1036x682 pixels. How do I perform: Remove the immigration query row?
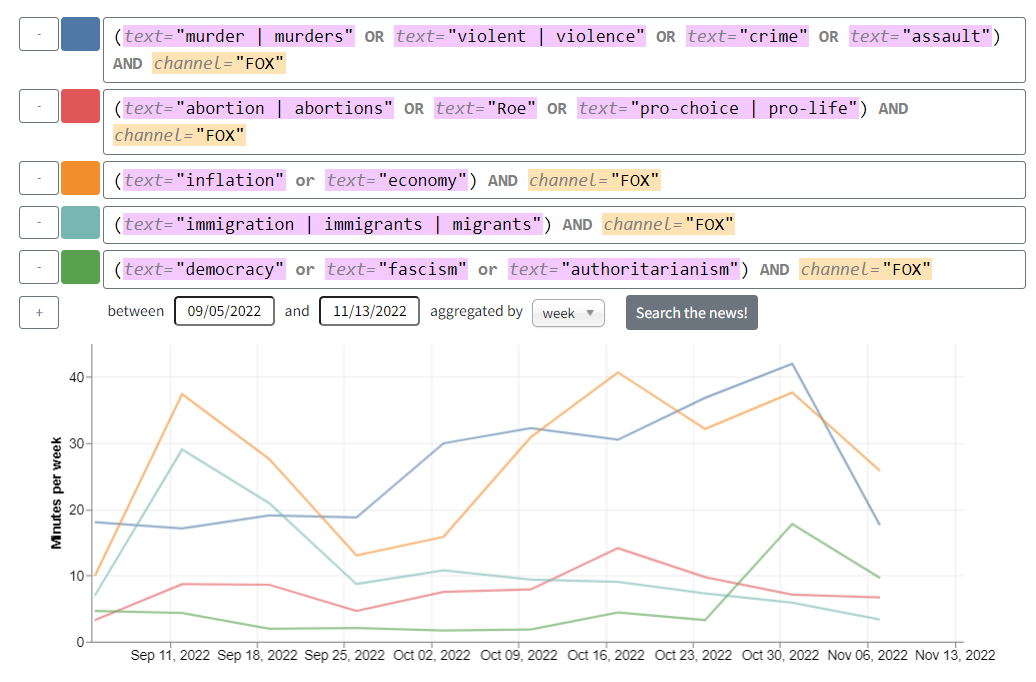39,223
